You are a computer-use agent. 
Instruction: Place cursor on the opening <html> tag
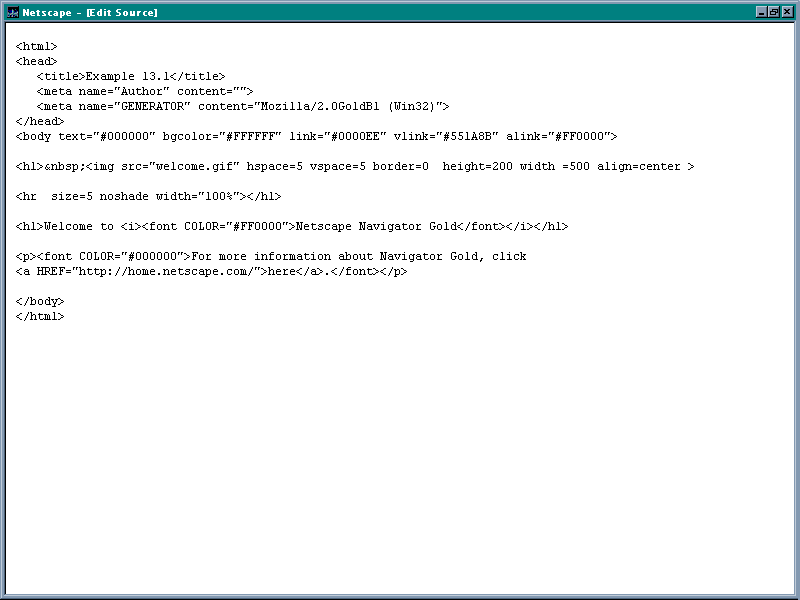click(x=36, y=46)
